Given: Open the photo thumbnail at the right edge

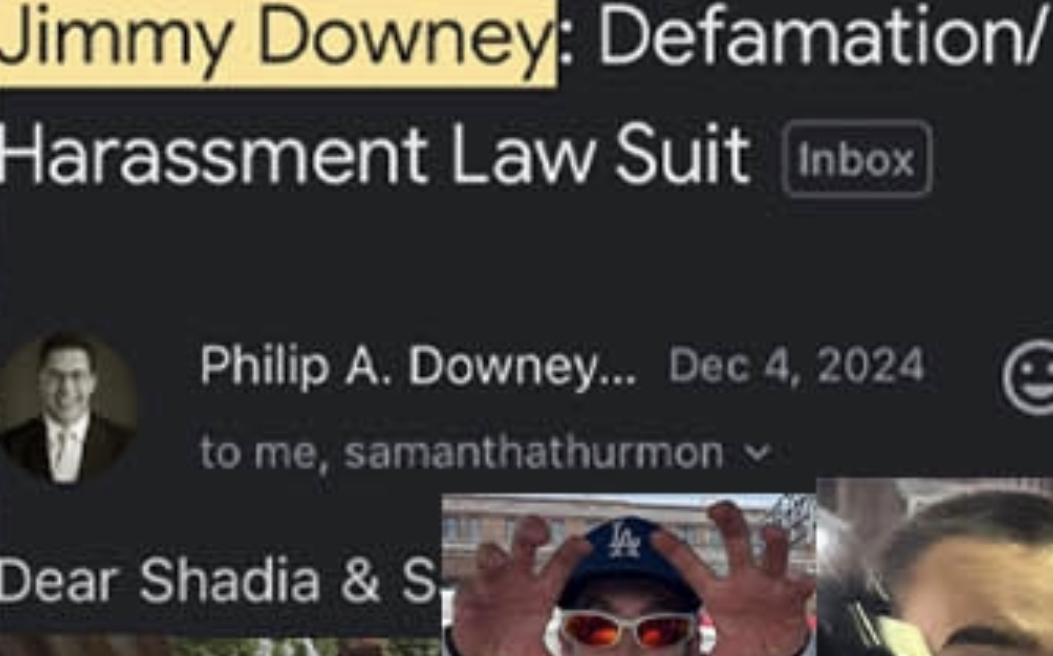Looking at the screenshot, I should (x=935, y=567).
